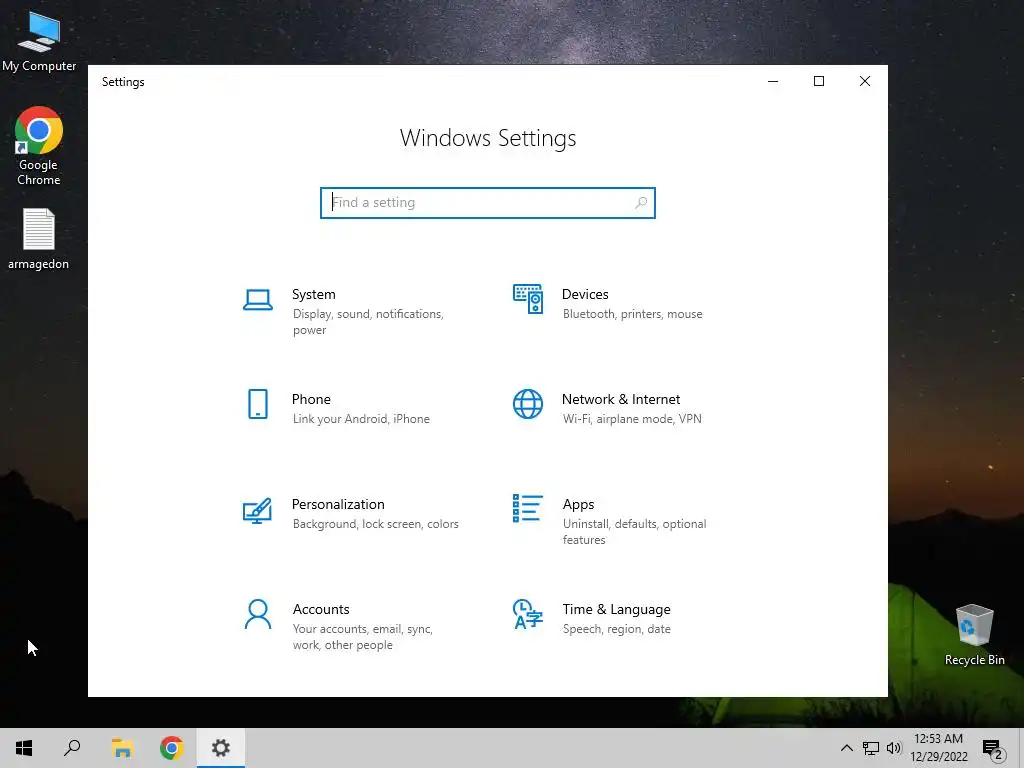Open the Accounts heading link
The height and width of the screenshot is (768, 1024).
321,609
